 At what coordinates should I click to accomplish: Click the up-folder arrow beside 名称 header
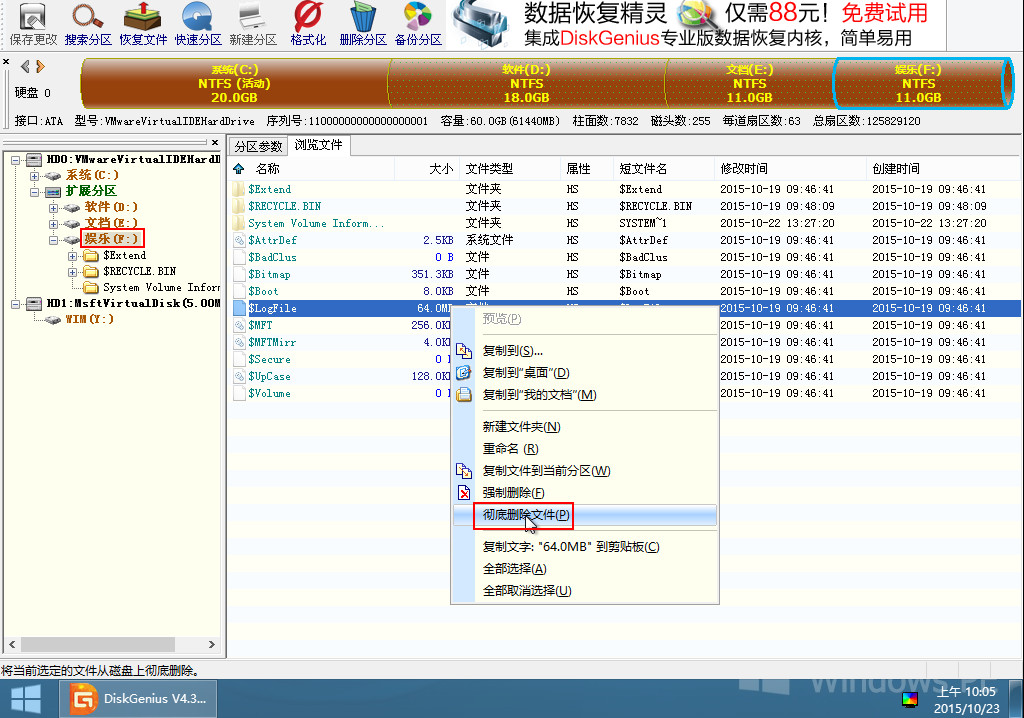pos(239,169)
